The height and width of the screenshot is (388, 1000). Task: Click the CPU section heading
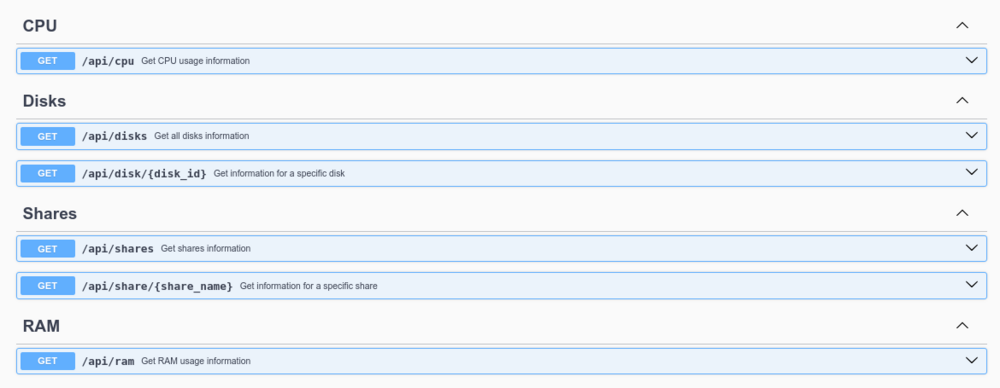click(x=40, y=26)
